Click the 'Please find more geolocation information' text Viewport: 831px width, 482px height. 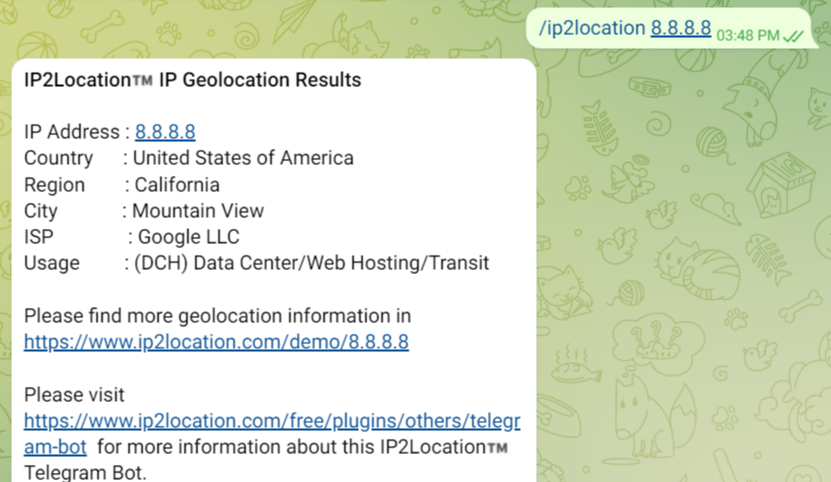(217, 316)
